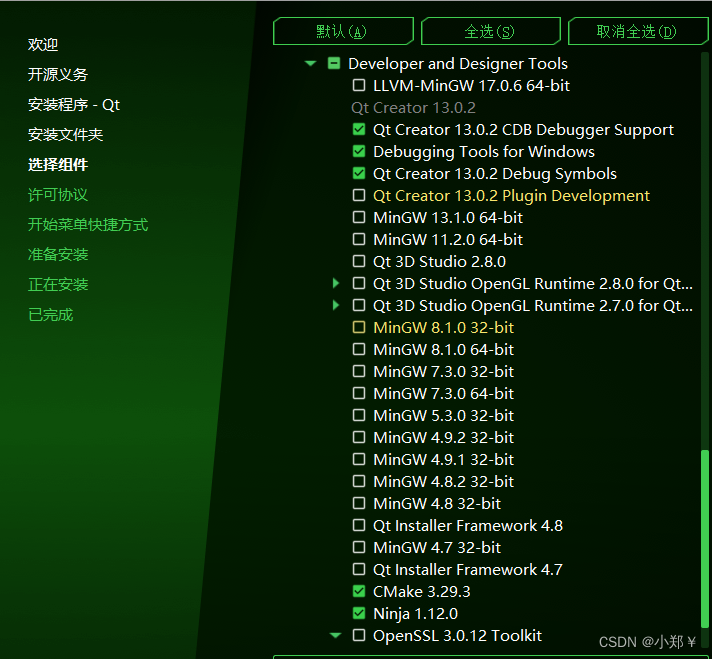Go to the 开源义务 step

pos(58,74)
